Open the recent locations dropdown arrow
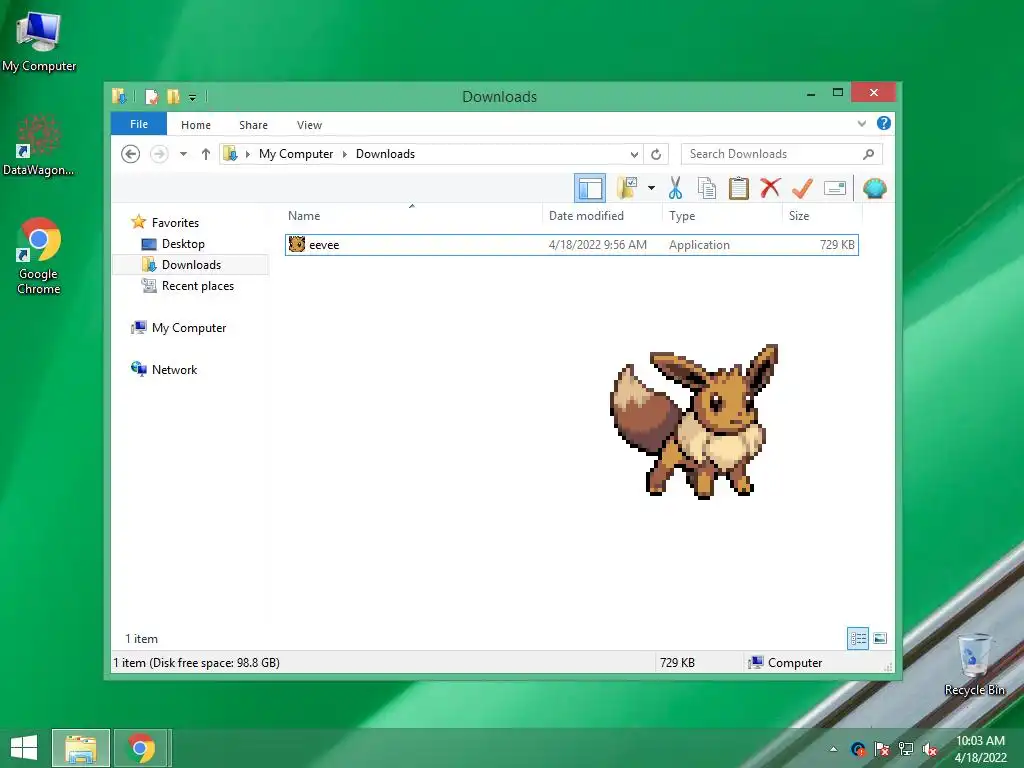Viewport: 1024px width, 768px height. tap(184, 154)
